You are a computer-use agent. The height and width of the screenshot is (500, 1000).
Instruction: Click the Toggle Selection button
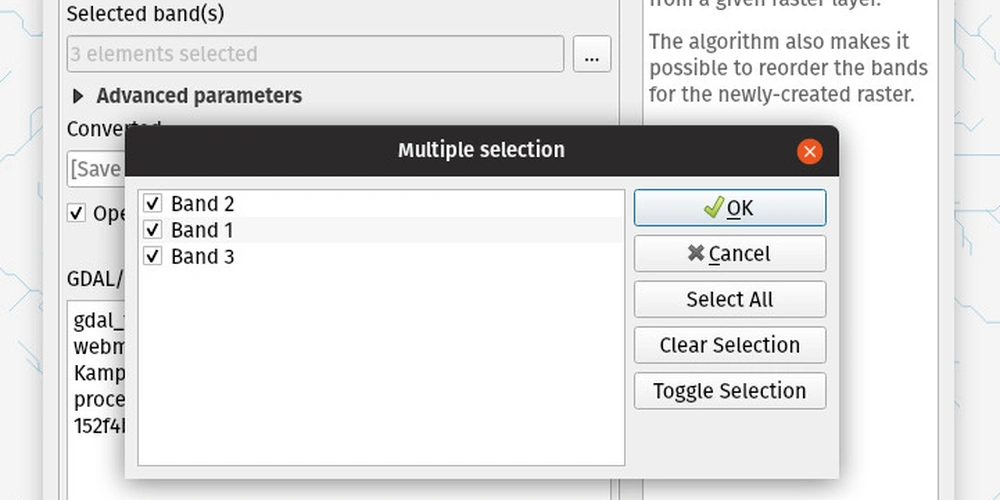click(730, 391)
